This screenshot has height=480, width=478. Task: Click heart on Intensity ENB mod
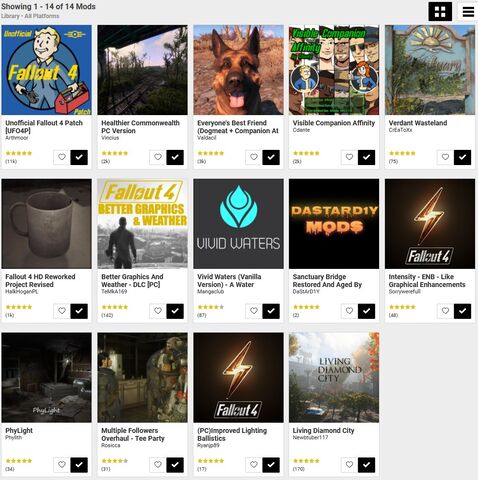click(x=445, y=311)
